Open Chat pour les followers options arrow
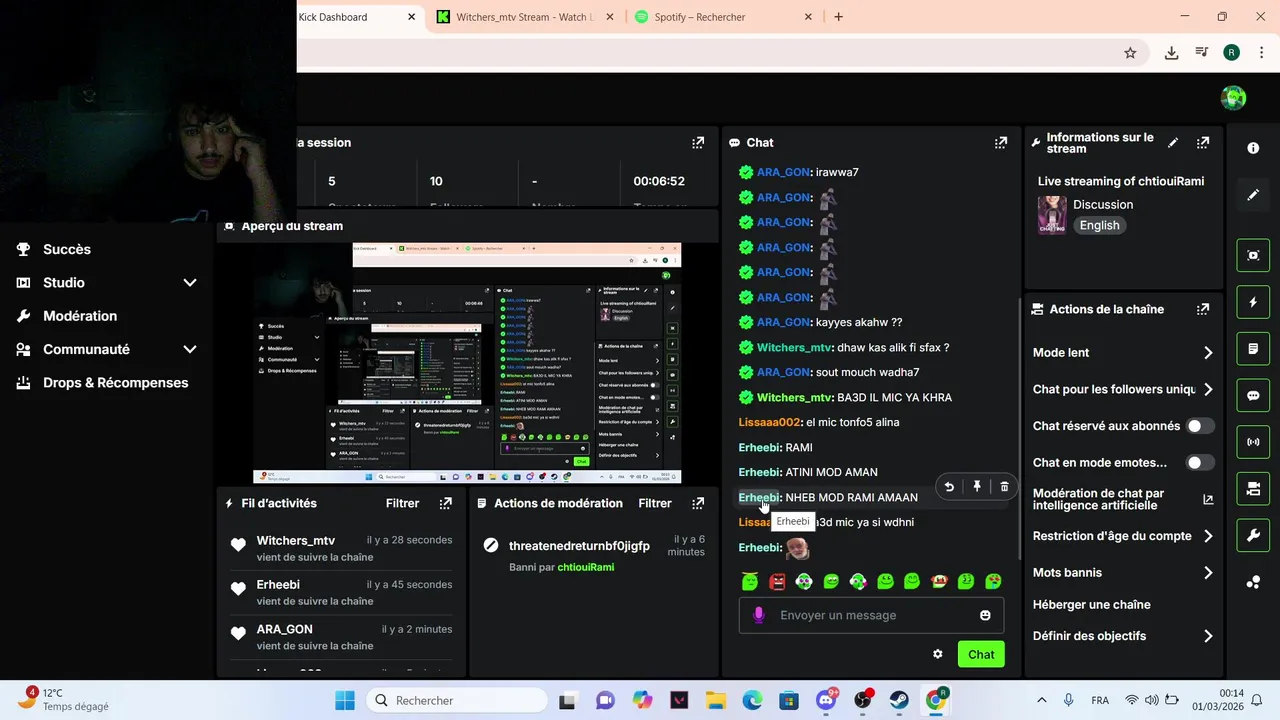 [x=1208, y=389]
